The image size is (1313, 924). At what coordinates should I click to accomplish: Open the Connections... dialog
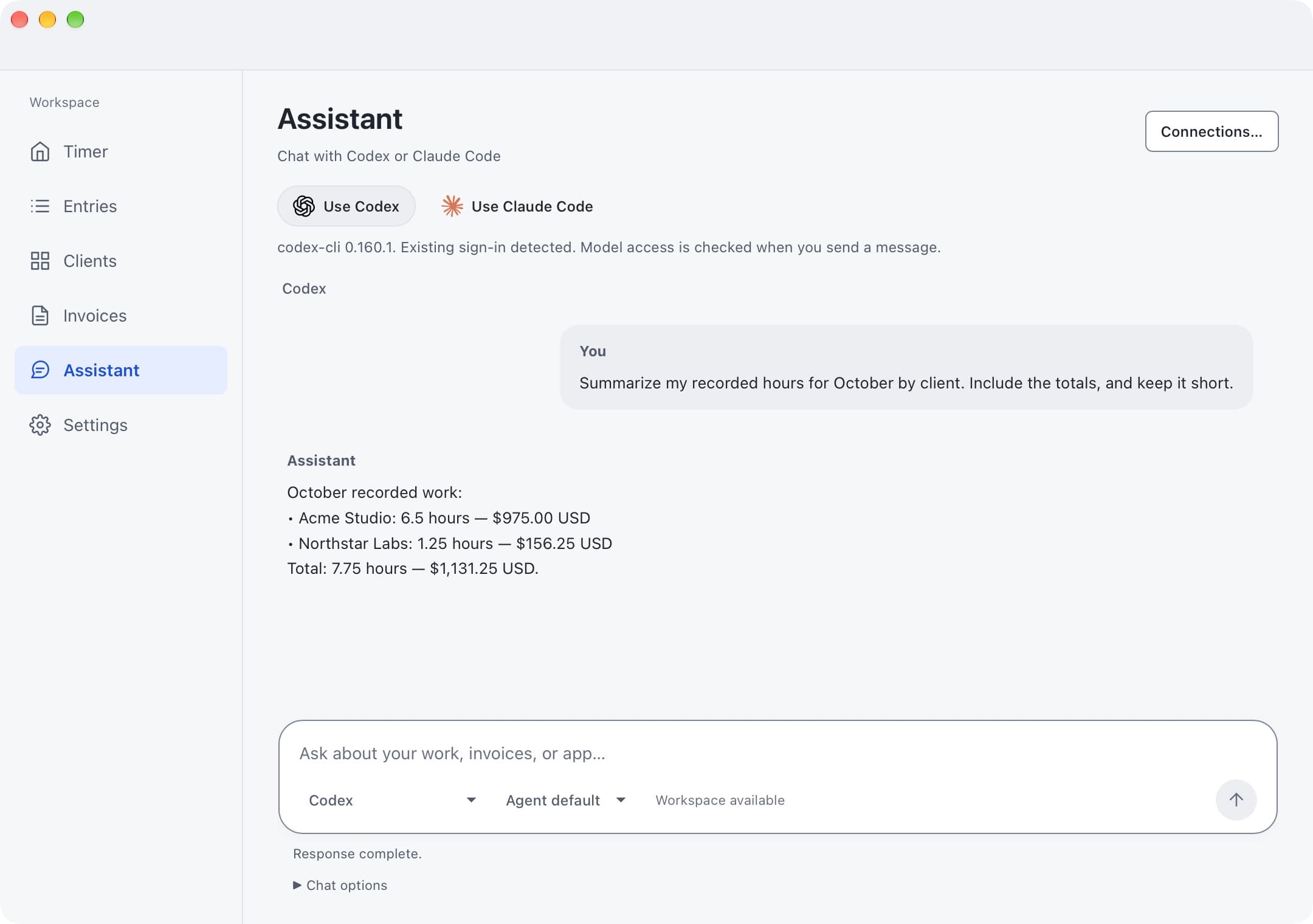[1211, 131]
